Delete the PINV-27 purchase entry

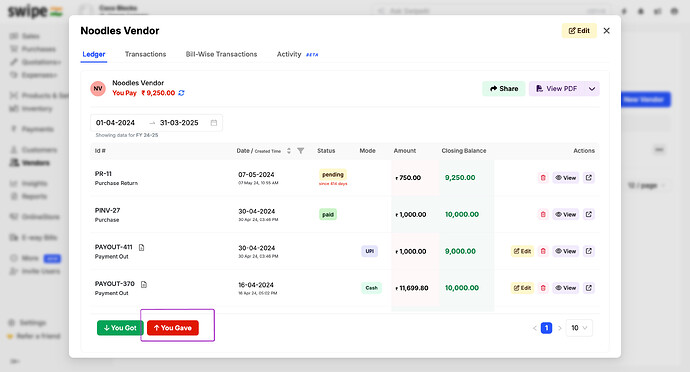coord(543,214)
